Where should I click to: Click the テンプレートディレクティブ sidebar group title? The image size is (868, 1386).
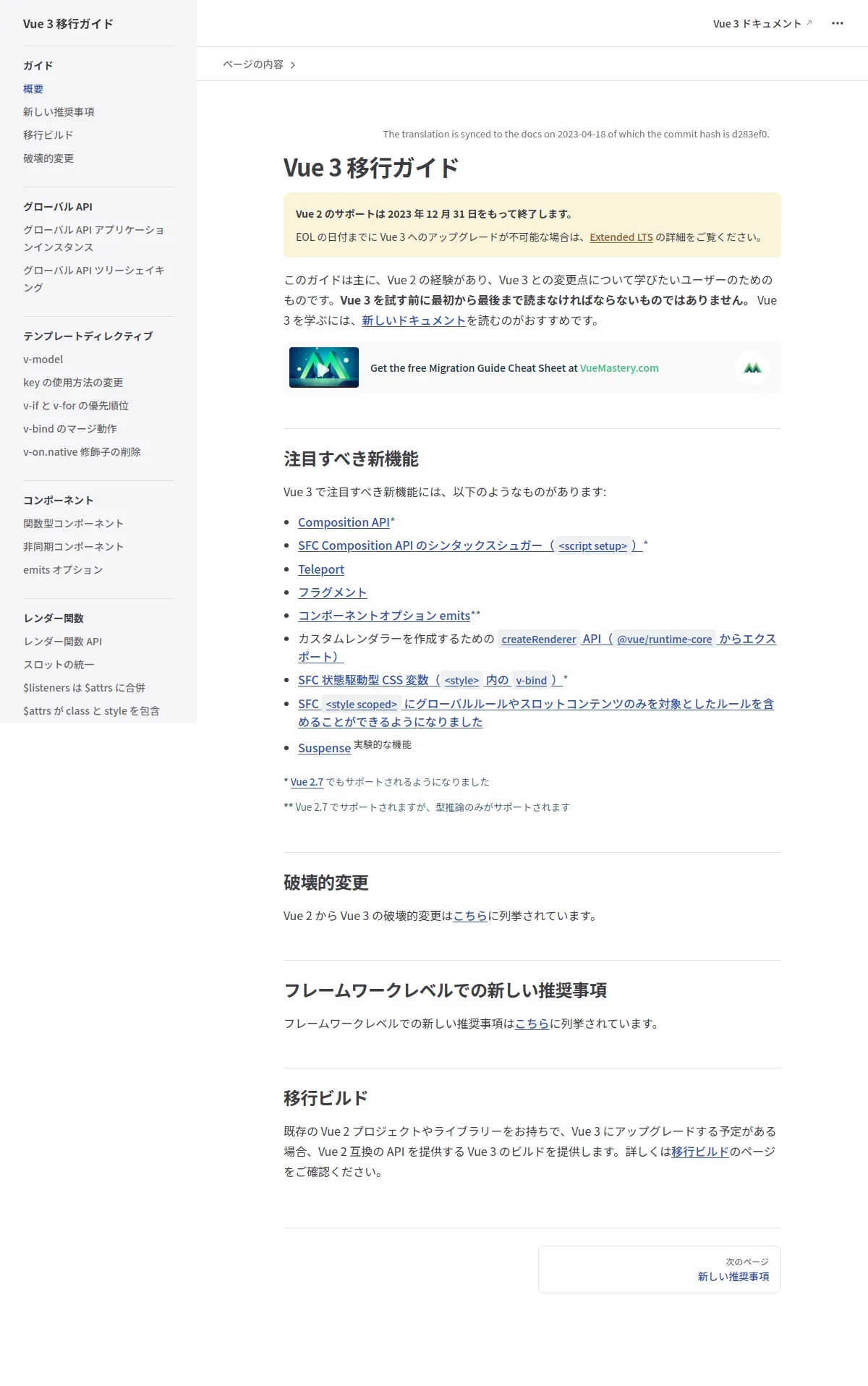coord(88,336)
